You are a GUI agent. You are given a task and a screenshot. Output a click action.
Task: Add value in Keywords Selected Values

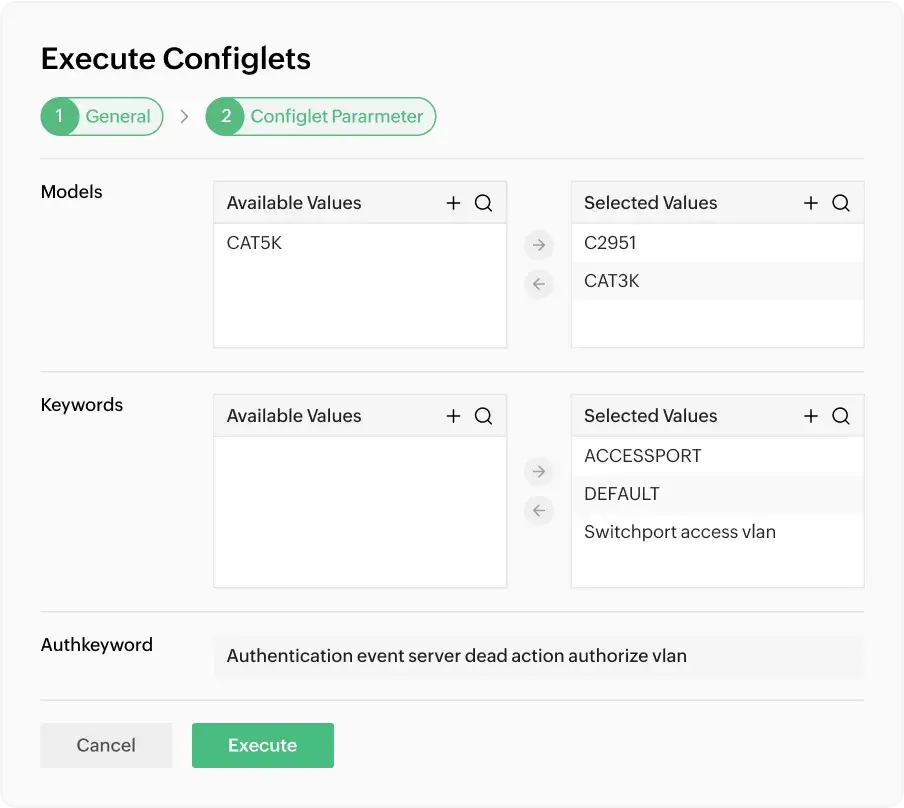811,416
